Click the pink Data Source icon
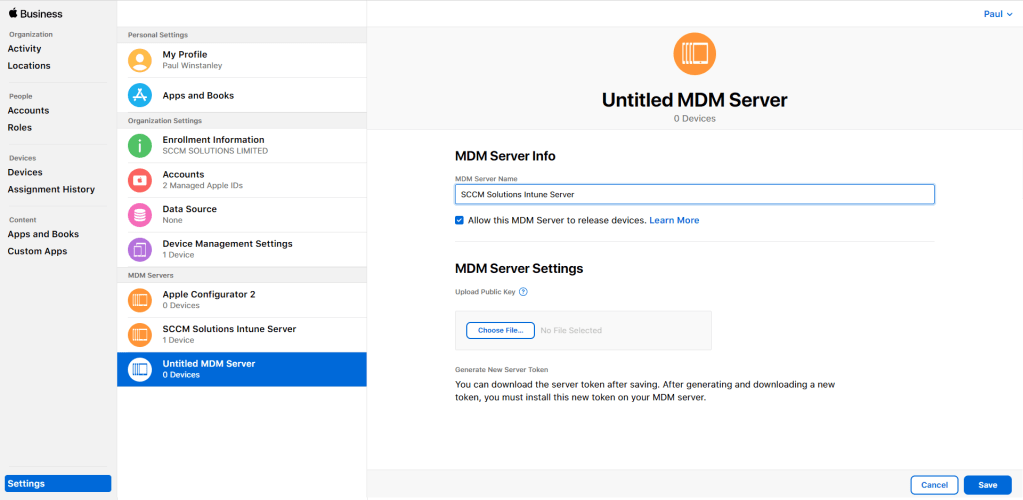Viewport: 1023px width, 500px height. pos(141,214)
